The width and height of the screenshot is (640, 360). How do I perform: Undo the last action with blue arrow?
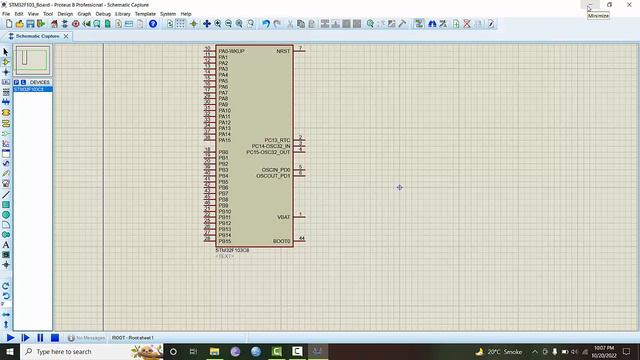pyautogui.click(x=266, y=24)
